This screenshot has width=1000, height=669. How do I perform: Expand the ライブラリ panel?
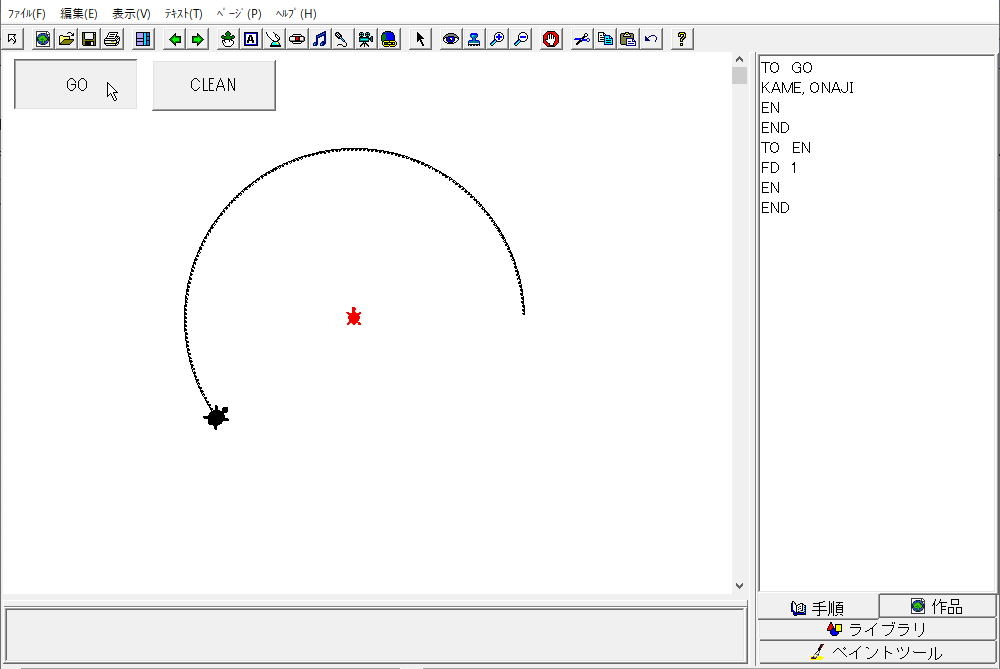point(877,629)
